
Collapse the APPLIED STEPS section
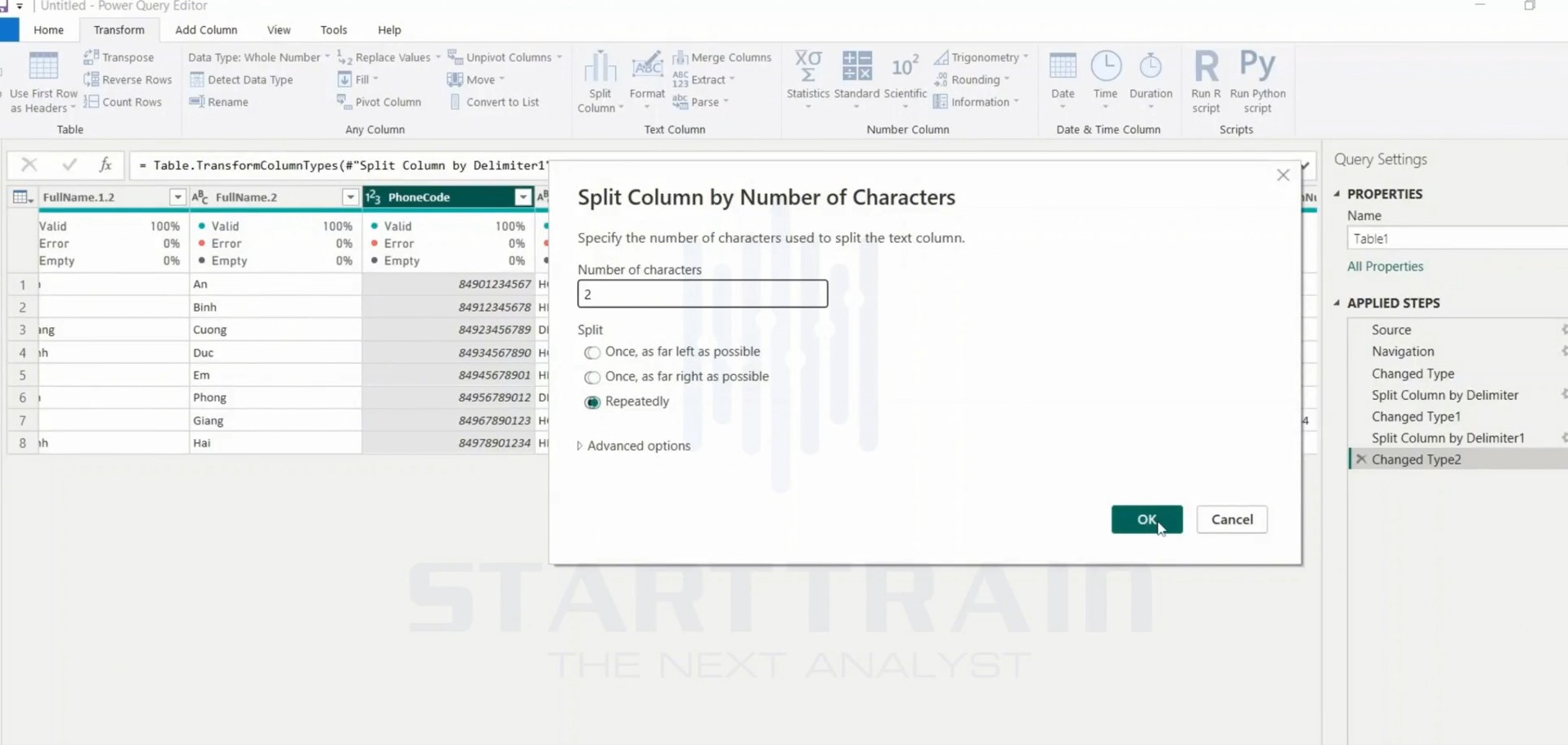pyautogui.click(x=1337, y=303)
